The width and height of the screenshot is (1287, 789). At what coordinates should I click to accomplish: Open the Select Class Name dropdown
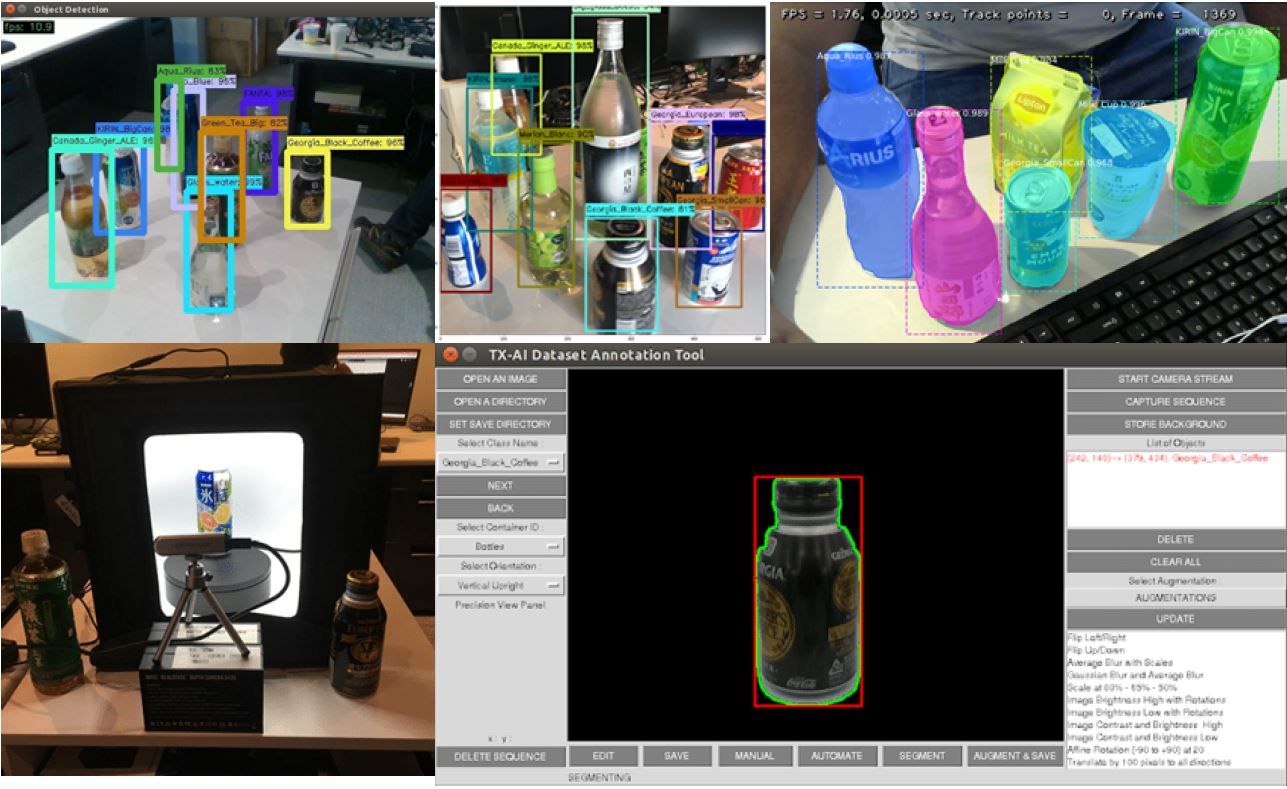pyautogui.click(x=501, y=463)
